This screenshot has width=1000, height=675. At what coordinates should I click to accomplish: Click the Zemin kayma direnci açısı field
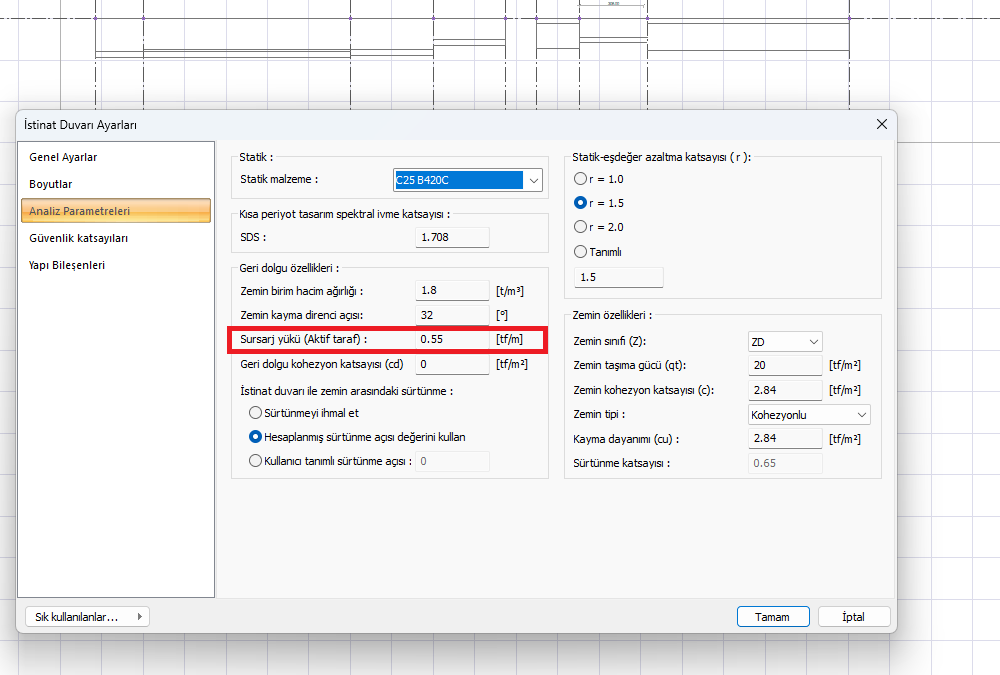point(452,315)
